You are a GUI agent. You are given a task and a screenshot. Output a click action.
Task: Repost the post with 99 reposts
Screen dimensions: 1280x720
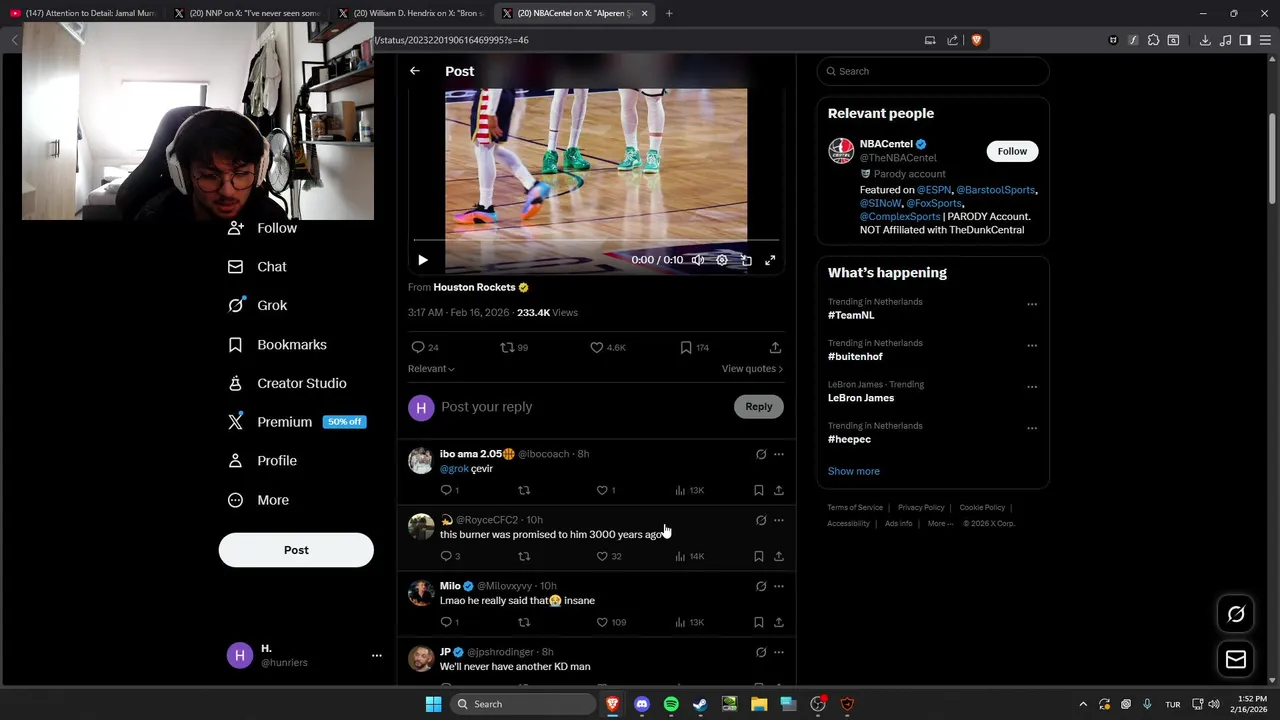514,347
